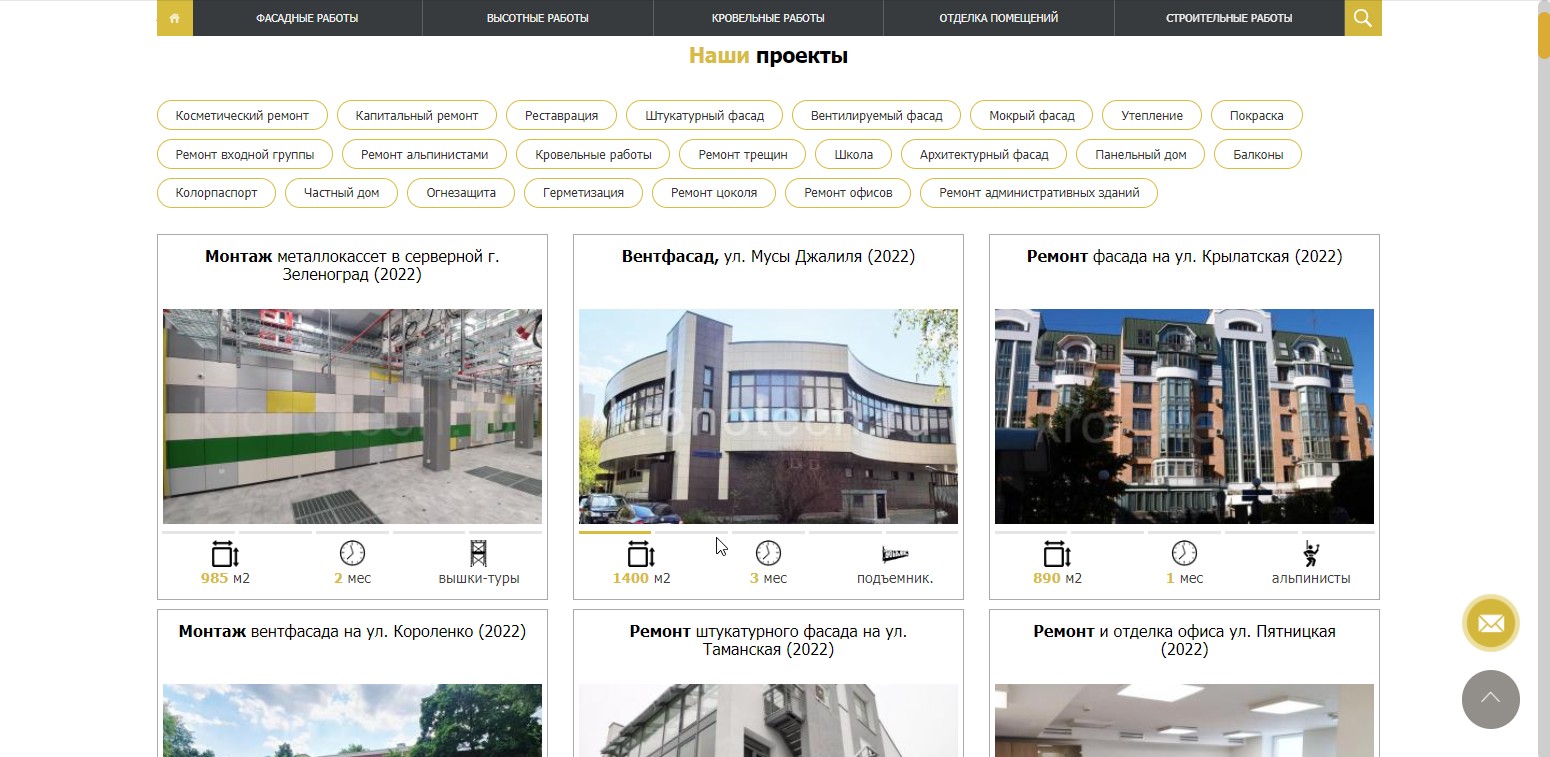This screenshot has height=757, width=1550.
Task: Filter by Частный дом
Action: click(341, 193)
